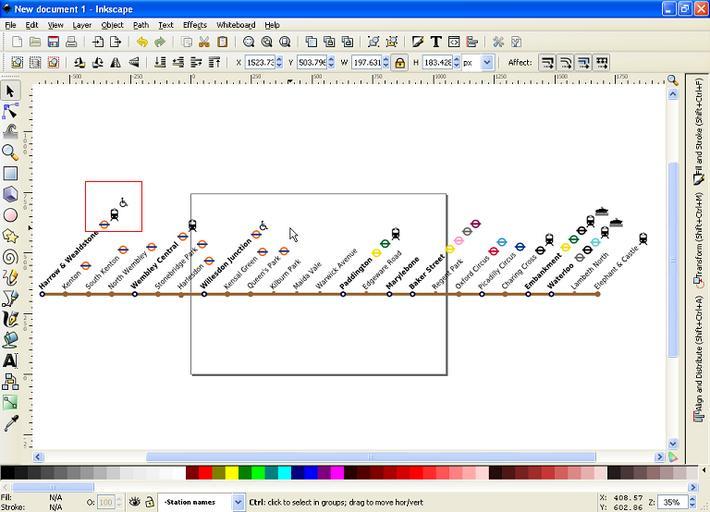
Task: Select the Star polygon tool
Action: point(10,236)
